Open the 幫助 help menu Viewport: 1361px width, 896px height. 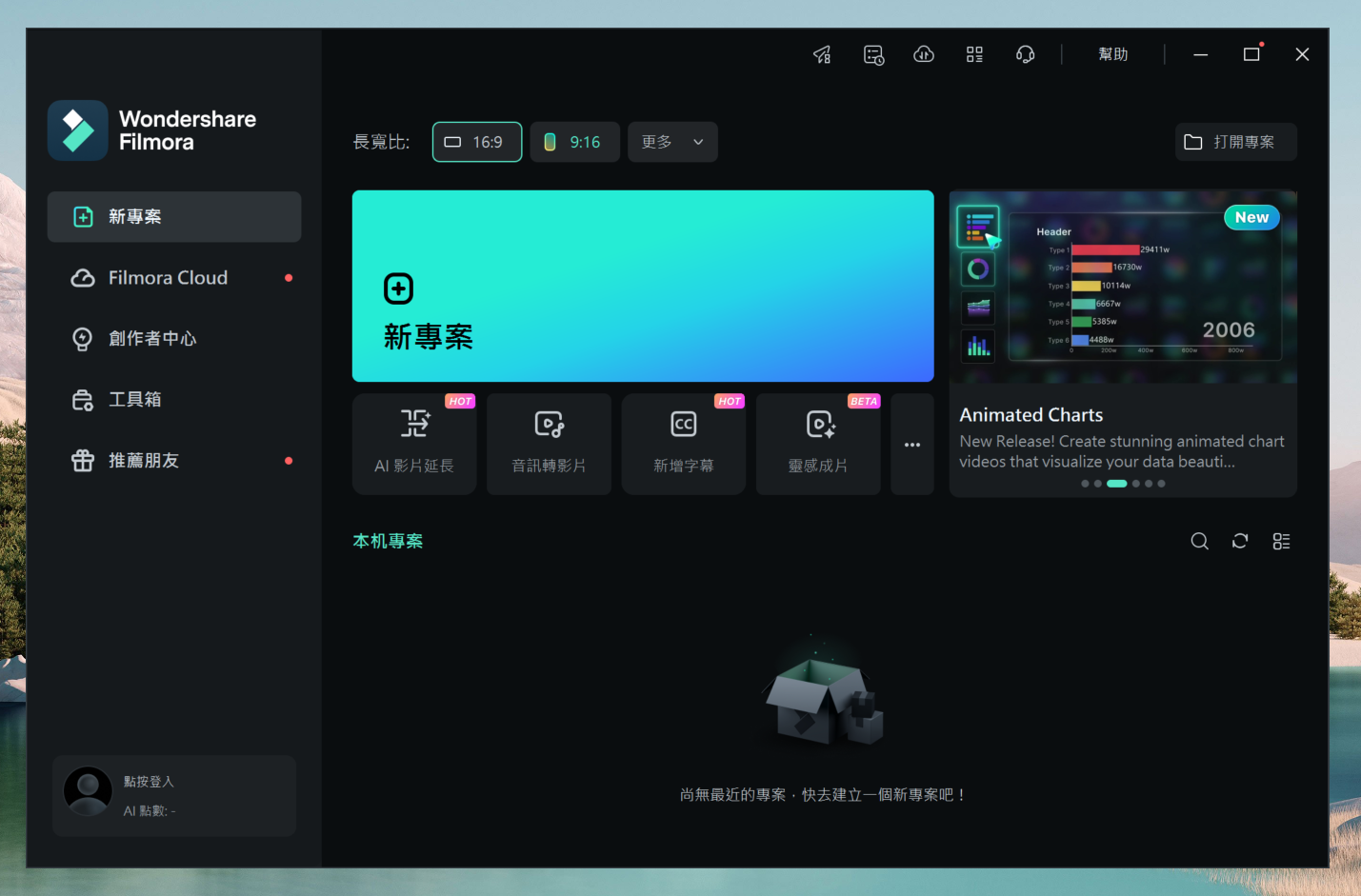1112,55
